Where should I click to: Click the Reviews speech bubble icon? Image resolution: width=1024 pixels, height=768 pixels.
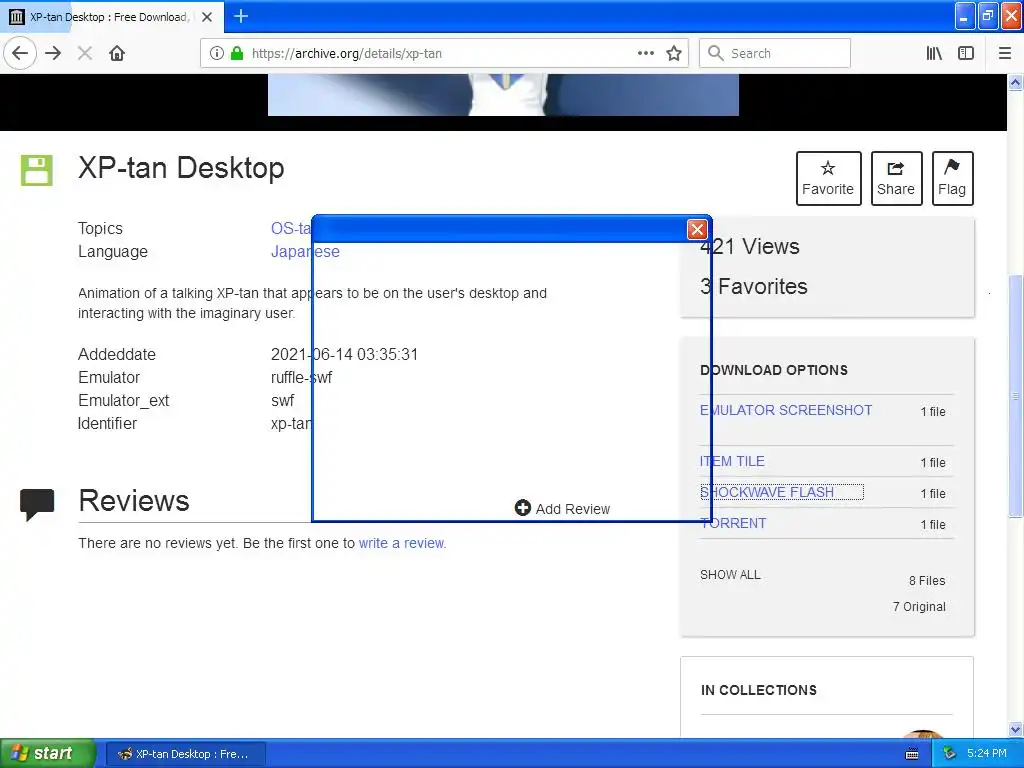point(37,504)
